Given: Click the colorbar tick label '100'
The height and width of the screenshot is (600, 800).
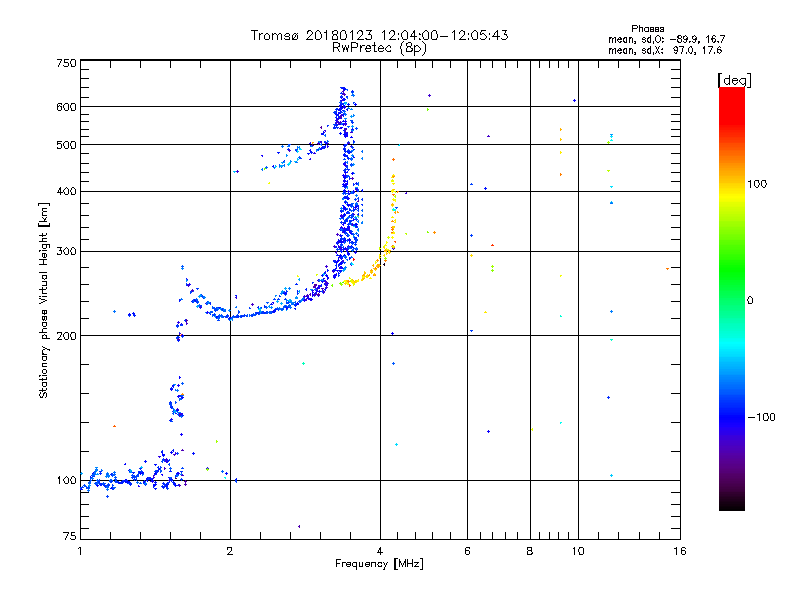Looking at the screenshot, I should pyautogui.click(x=757, y=184).
